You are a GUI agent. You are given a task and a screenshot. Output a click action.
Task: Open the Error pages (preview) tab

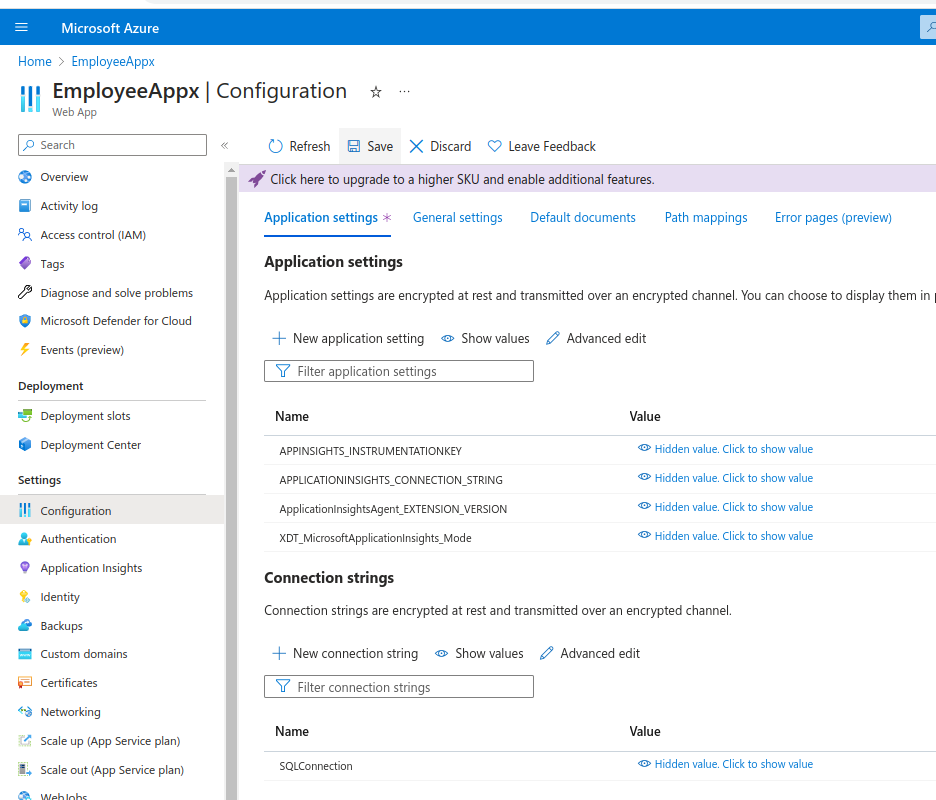(833, 217)
